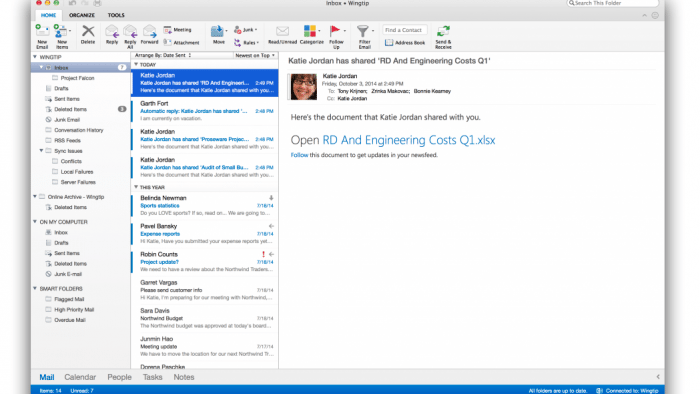Click the New Email icon
Screen dimensions: 700x394
[x=42, y=31]
